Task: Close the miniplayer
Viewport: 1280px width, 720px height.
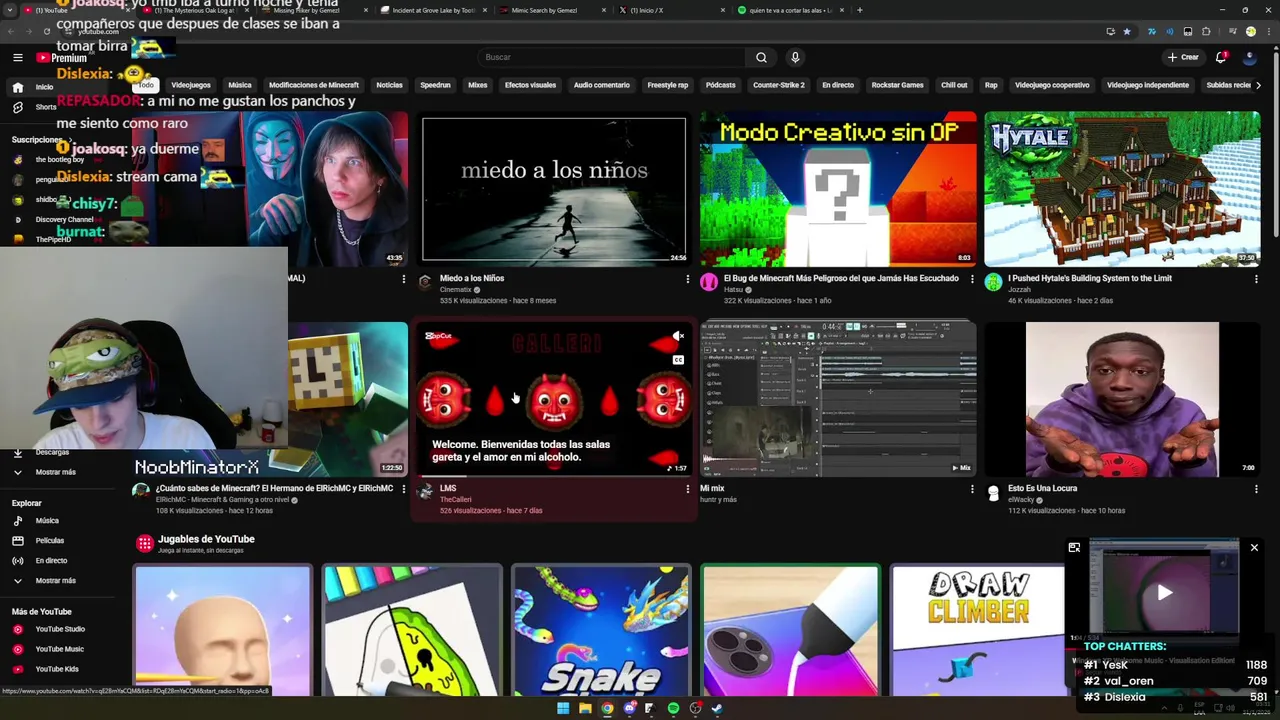Action: tap(1254, 547)
